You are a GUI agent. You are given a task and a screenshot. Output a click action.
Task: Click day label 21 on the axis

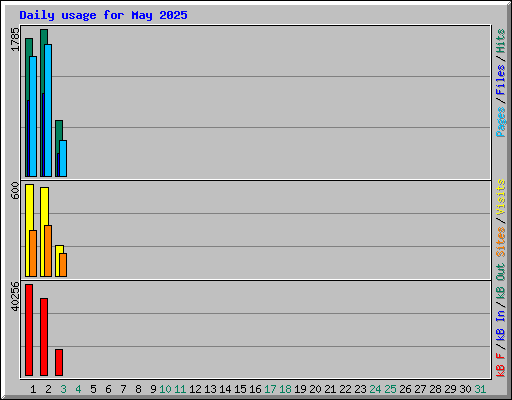tap(330, 389)
